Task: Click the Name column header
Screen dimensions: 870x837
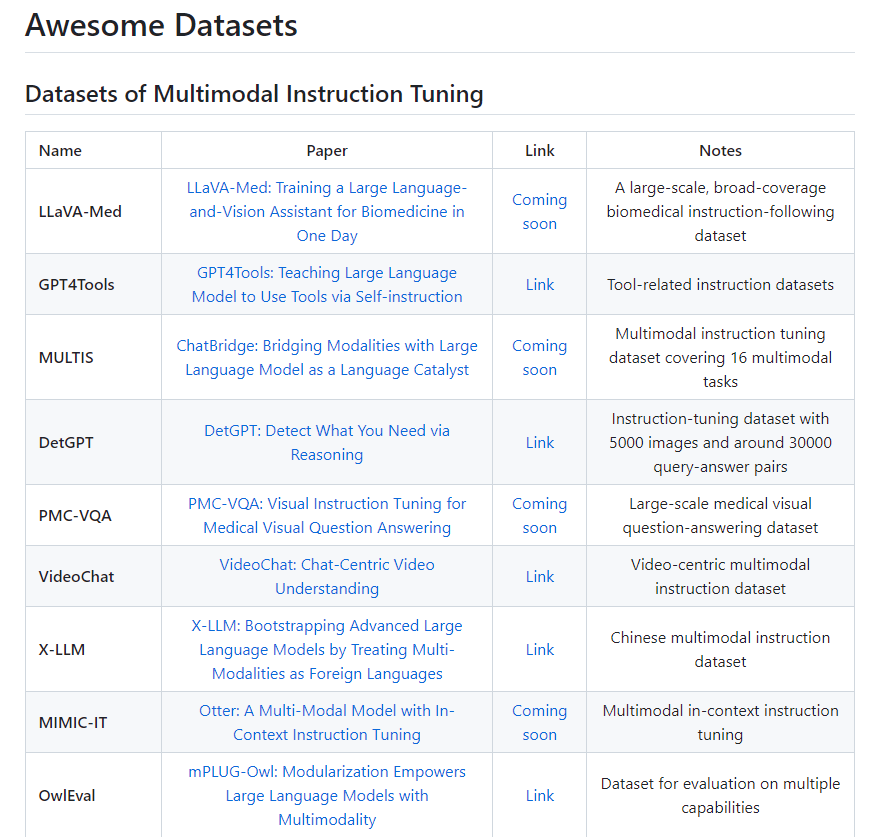Action: (60, 151)
